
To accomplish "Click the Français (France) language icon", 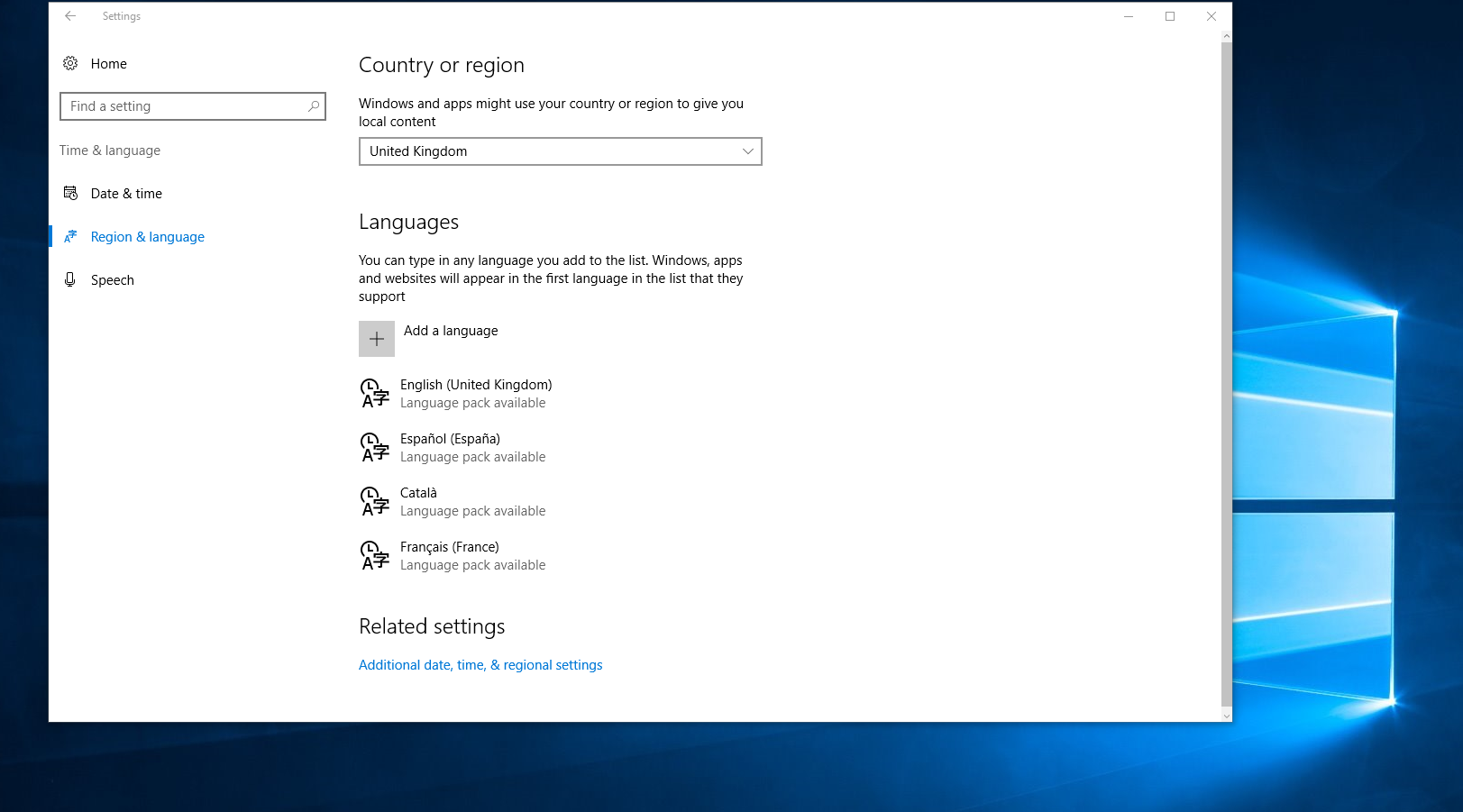I will tap(375, 555).
